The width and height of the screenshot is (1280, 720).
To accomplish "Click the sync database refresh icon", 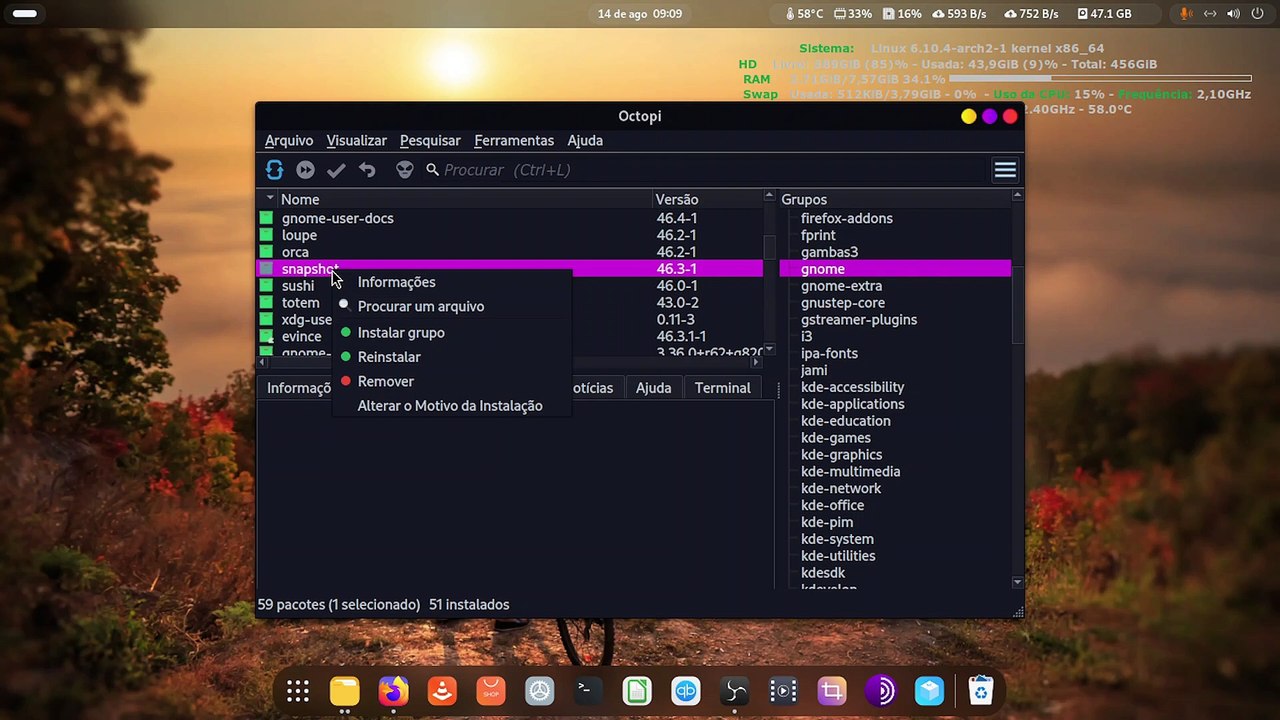I will 274,170.
